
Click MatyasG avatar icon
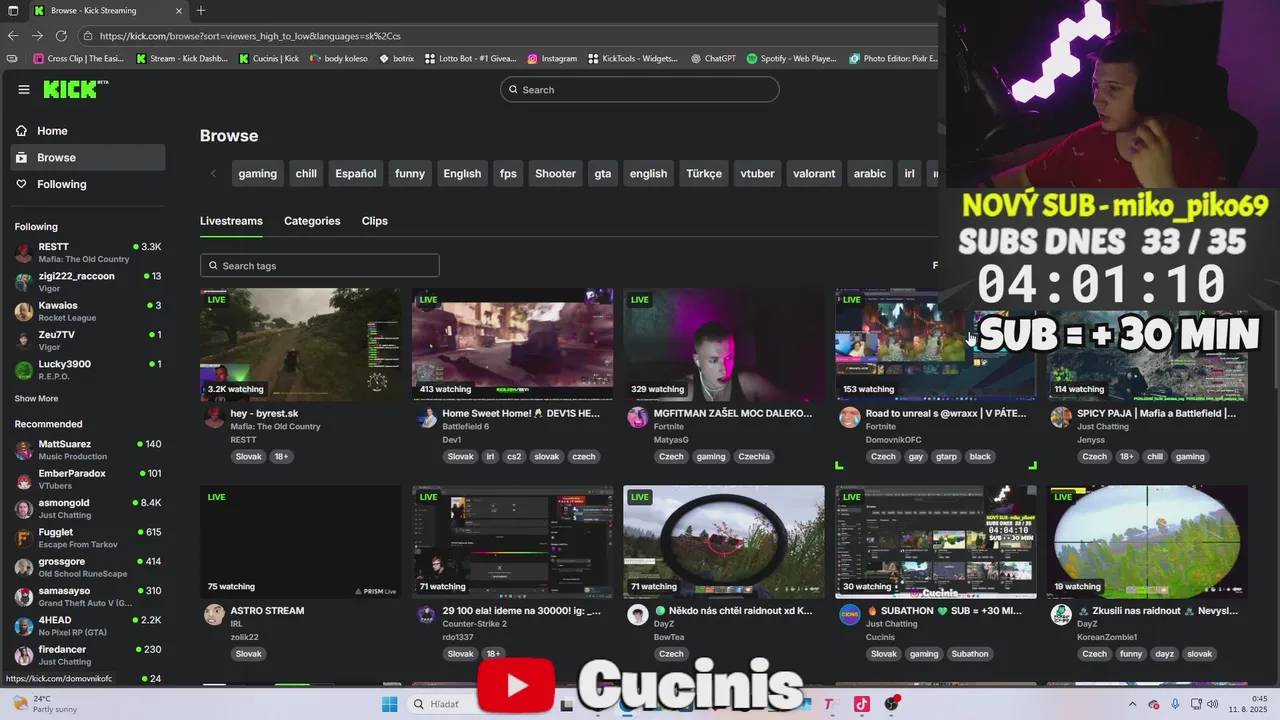point(638,418)
